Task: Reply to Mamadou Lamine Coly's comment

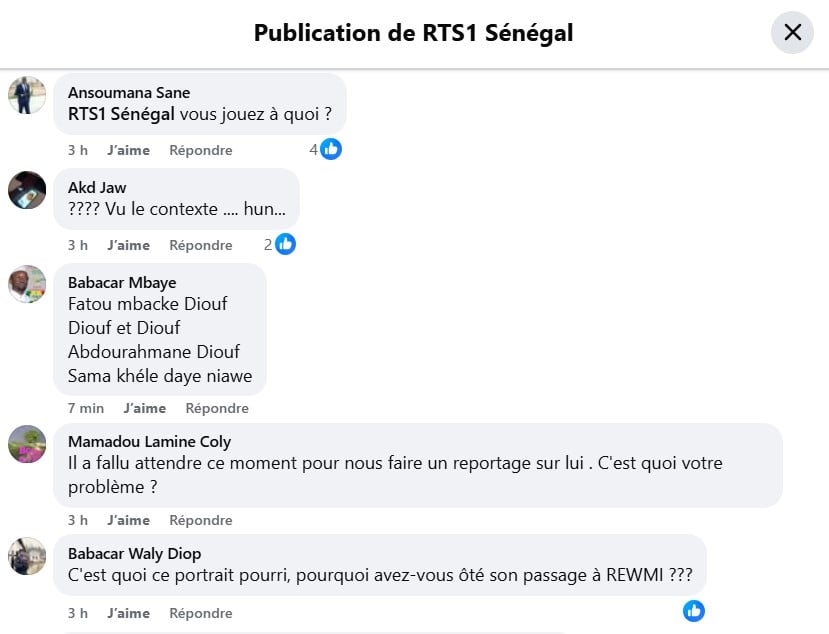Action: pyautogui.click(x=200, y=520)
